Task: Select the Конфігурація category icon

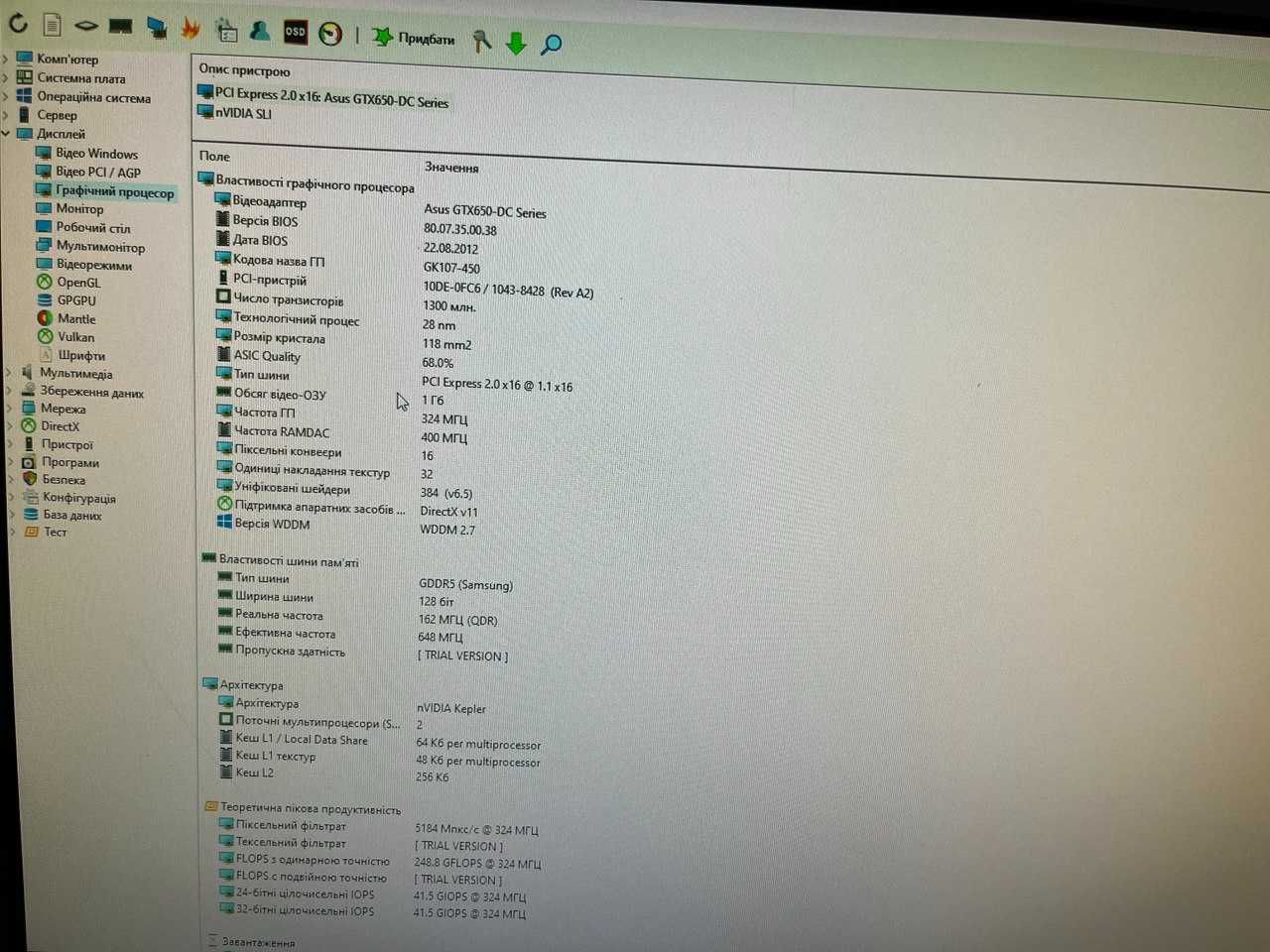Action: pyautogui.click(x=30, y=497)
